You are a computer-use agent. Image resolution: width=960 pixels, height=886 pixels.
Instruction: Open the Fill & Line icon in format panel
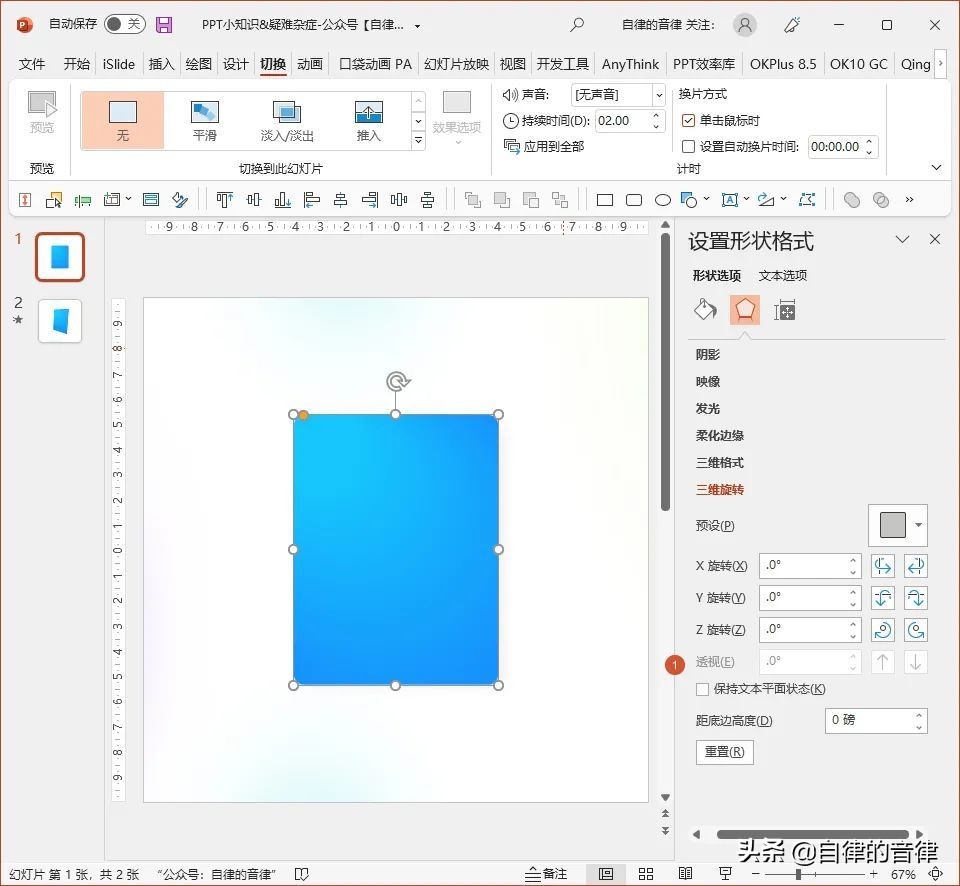coord(705,310)
